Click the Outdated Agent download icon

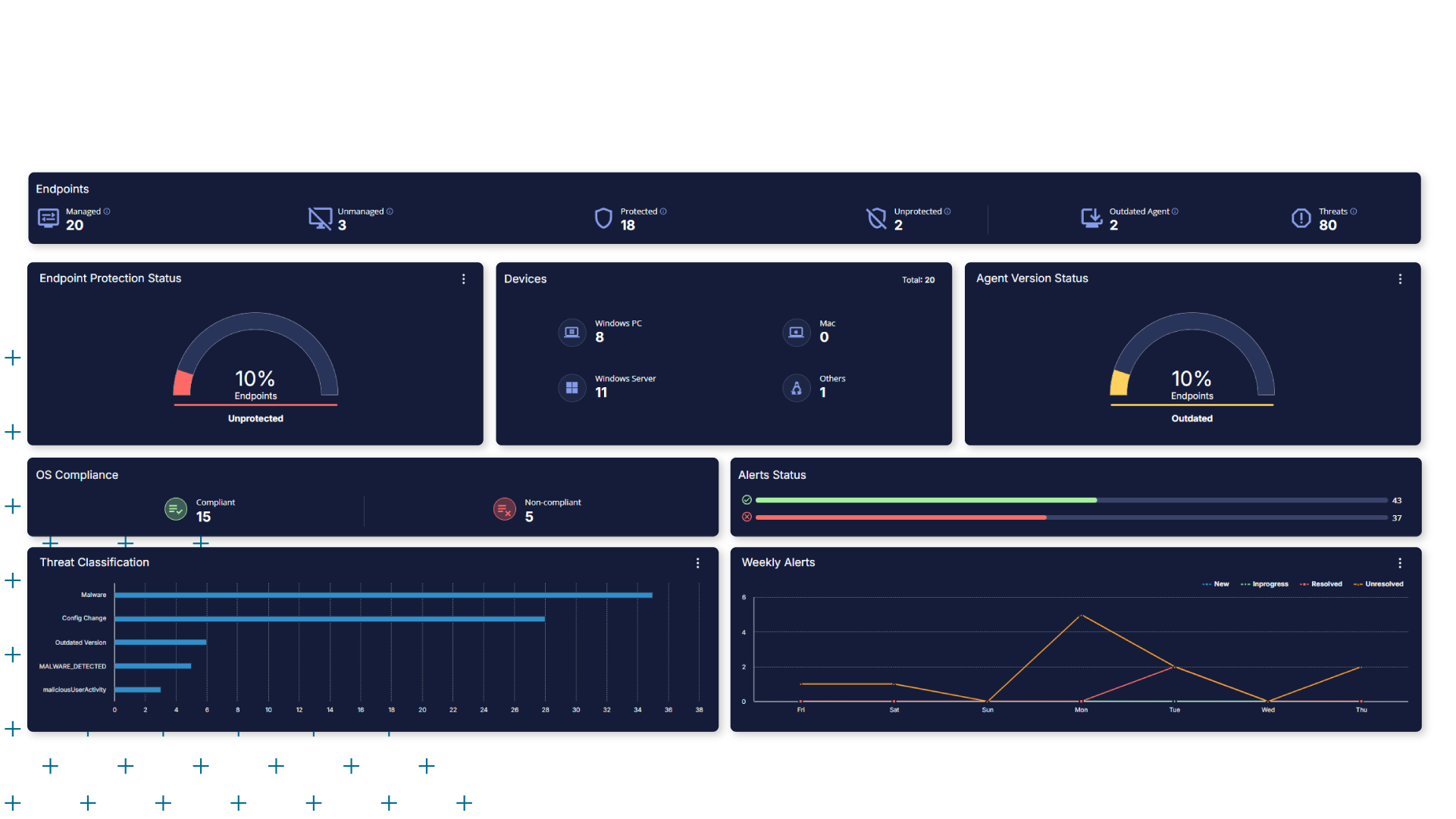1091,218
